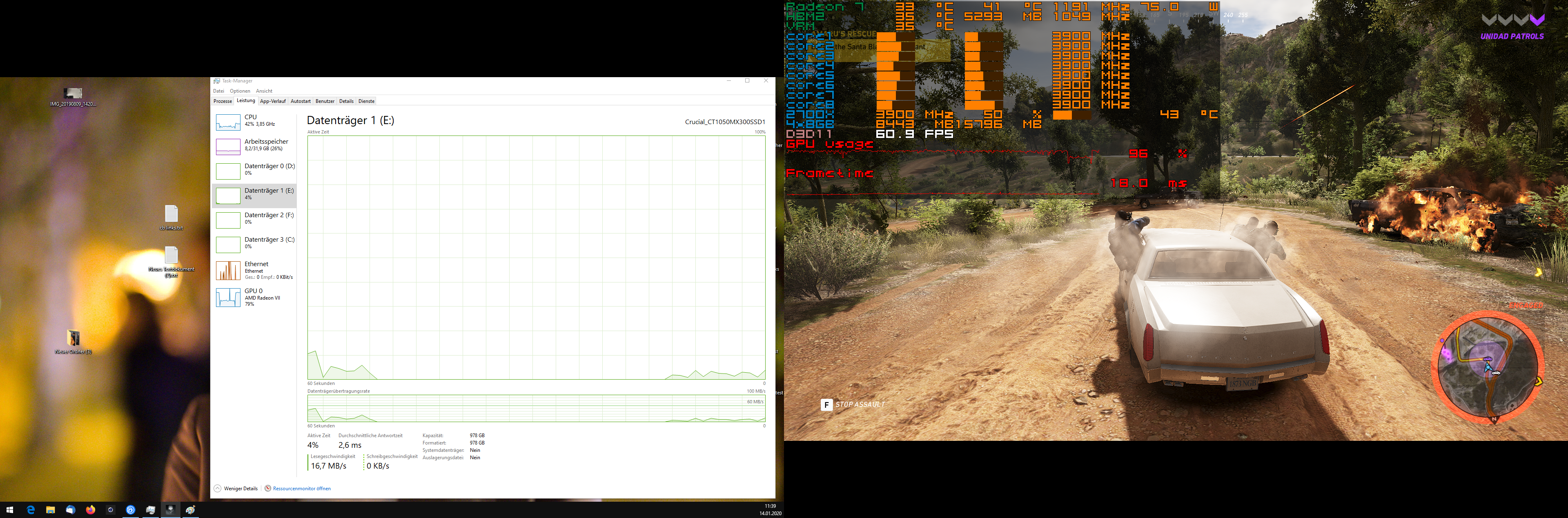Screen dimensions: 1568x518
Task: Click the Auslagerungsdatei label
Action: coord(443,458)
